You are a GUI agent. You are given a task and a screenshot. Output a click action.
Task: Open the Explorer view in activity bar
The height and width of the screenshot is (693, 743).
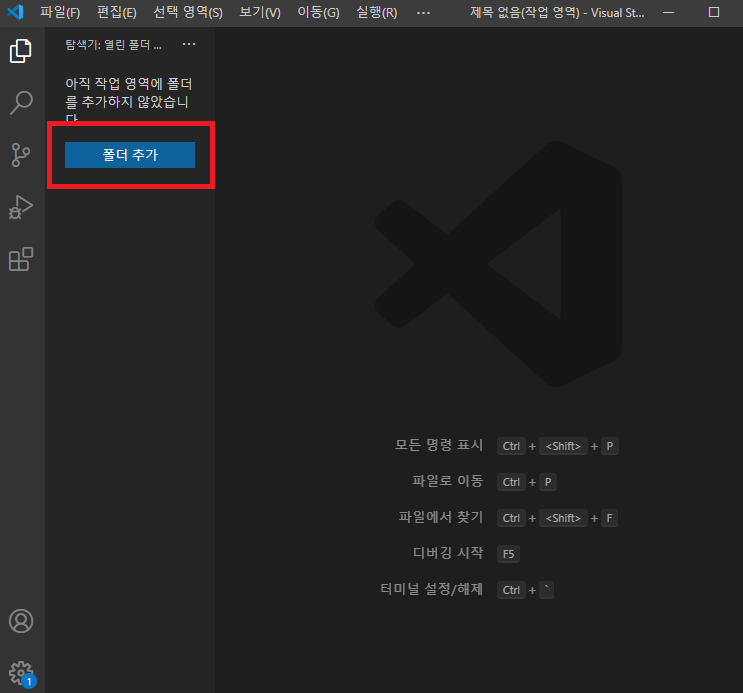[21, 51]
